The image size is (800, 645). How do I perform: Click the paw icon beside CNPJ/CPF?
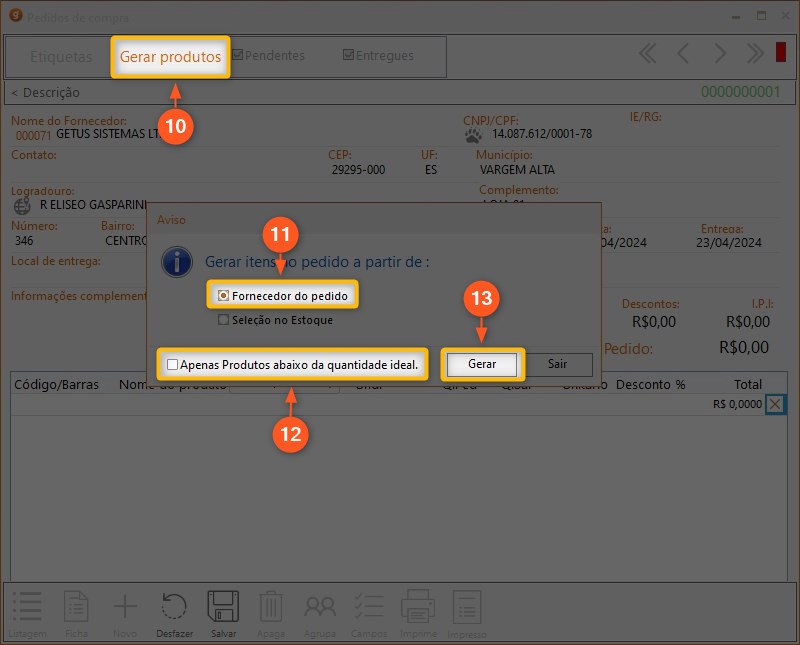474,134
